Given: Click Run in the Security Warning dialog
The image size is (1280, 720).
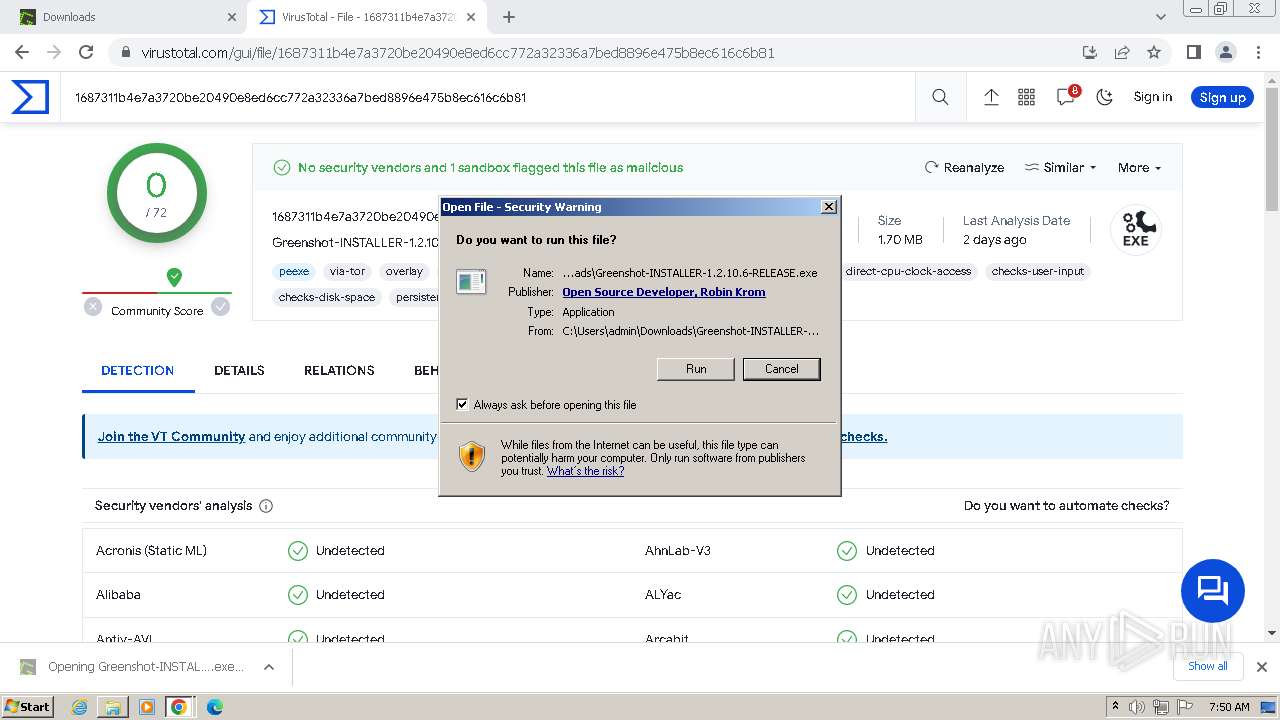Looking at the screenshot, I should 696,369.
